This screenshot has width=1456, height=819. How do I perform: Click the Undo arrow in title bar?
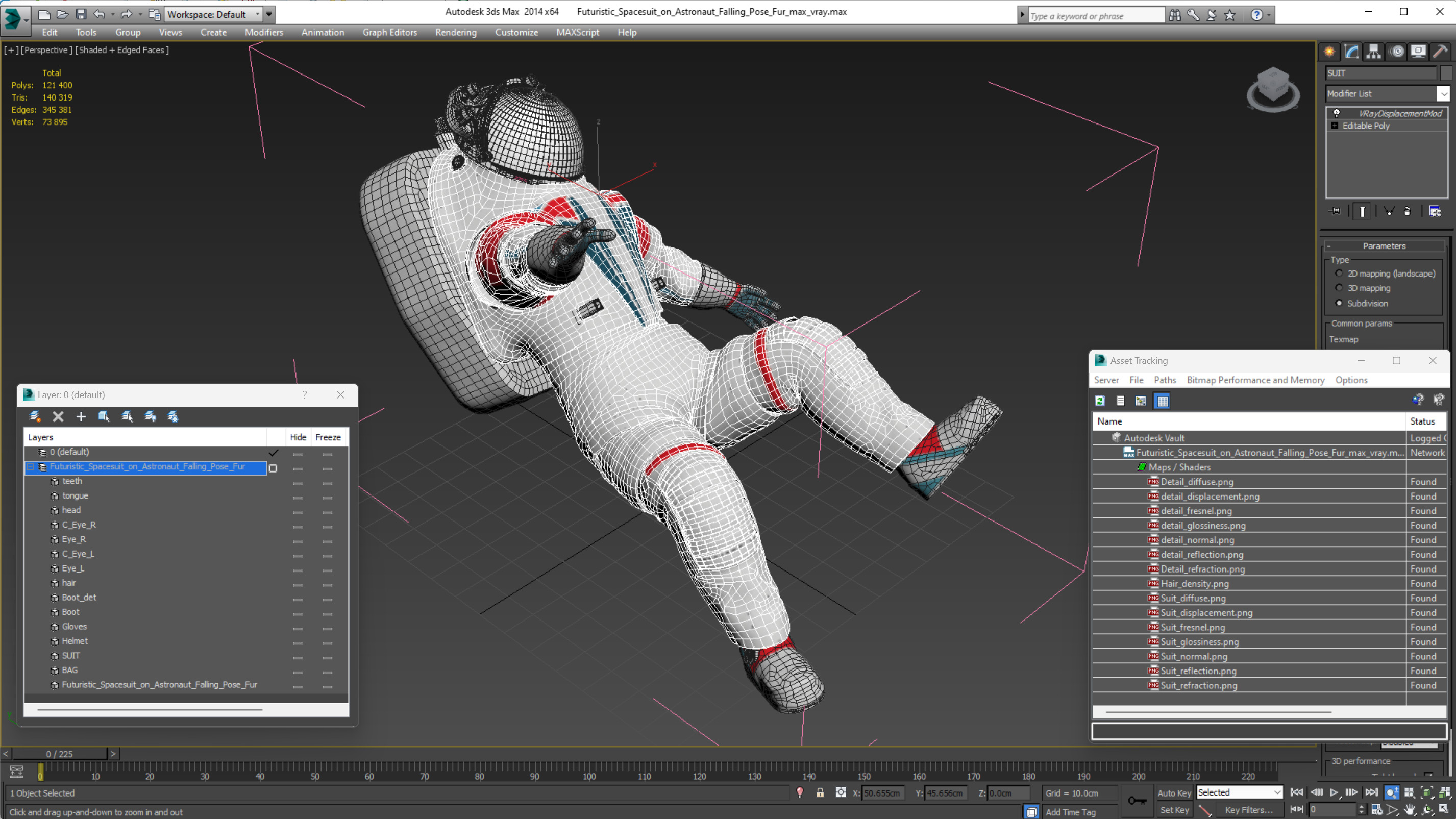click(x=100, y=14)
